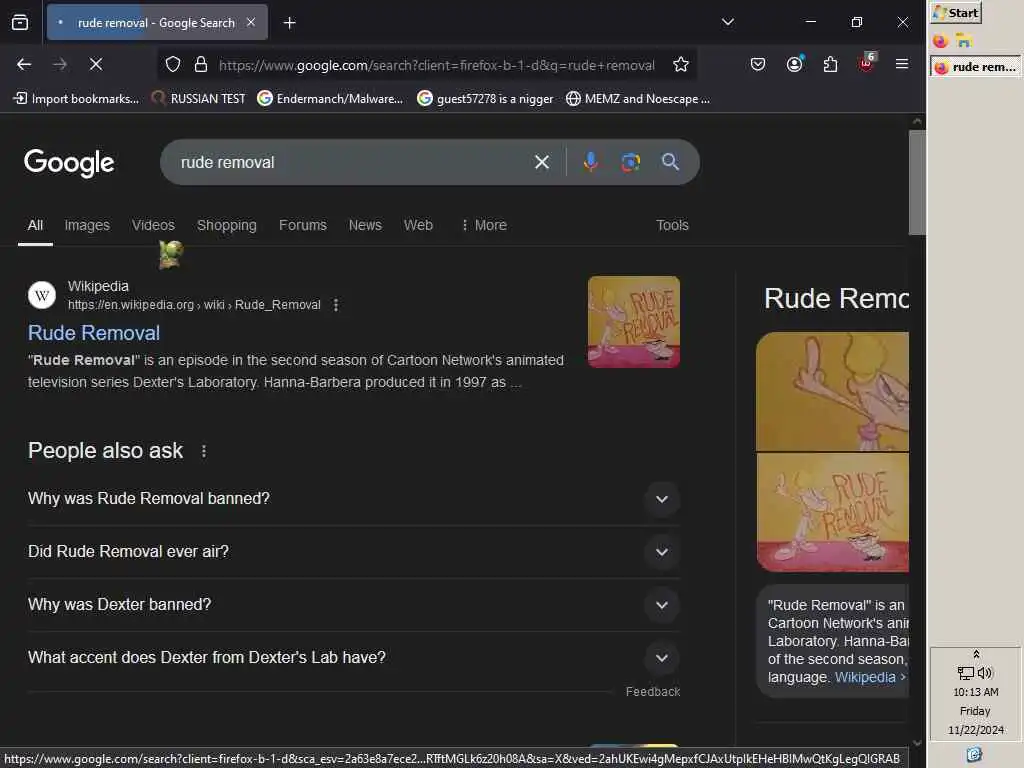This screenshot has width=1024, height=768.
Task: Click the top knowledge panel image
Action: click(x=832, y=391)
